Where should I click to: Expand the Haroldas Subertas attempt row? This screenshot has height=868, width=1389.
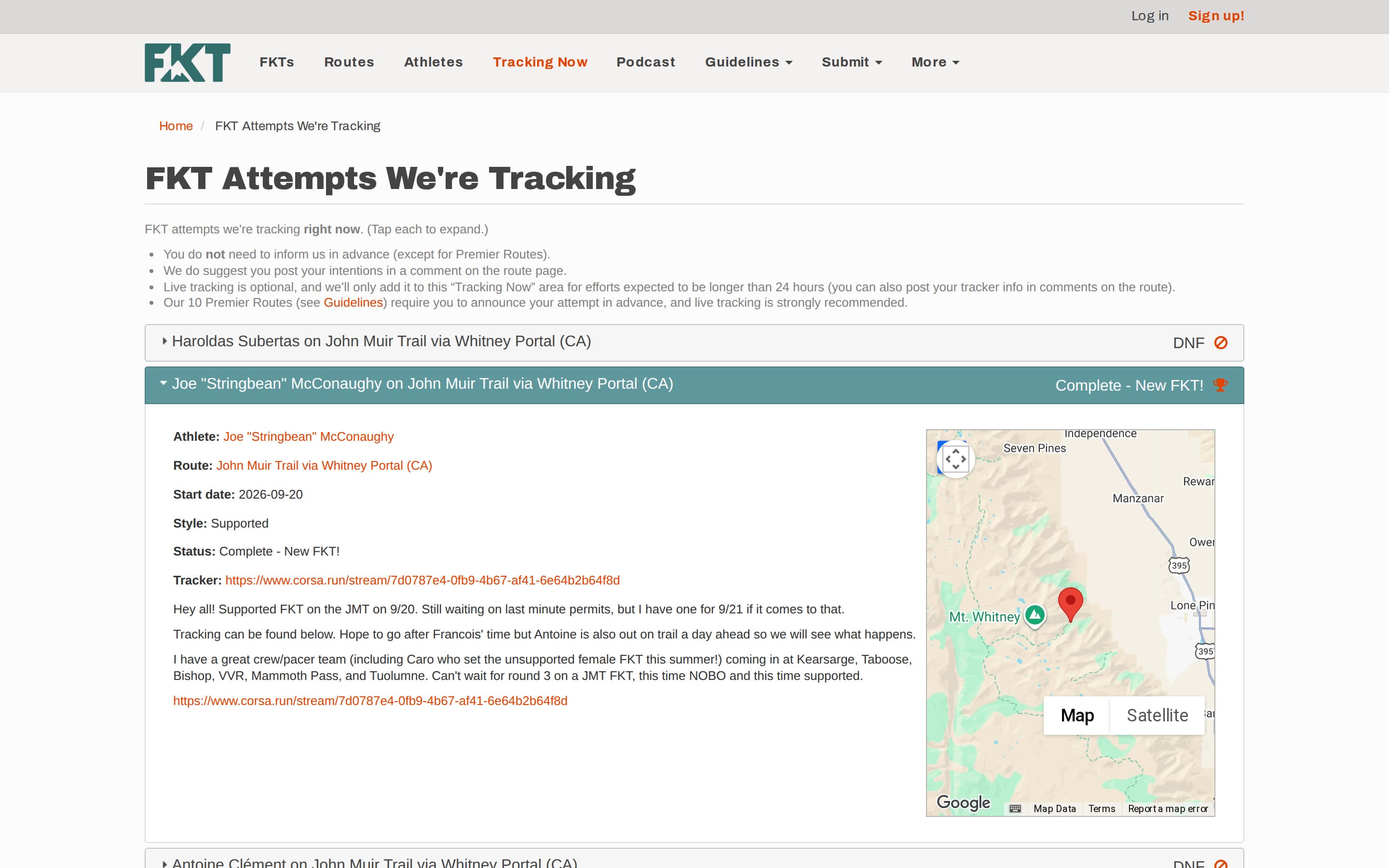pos(694,343)
